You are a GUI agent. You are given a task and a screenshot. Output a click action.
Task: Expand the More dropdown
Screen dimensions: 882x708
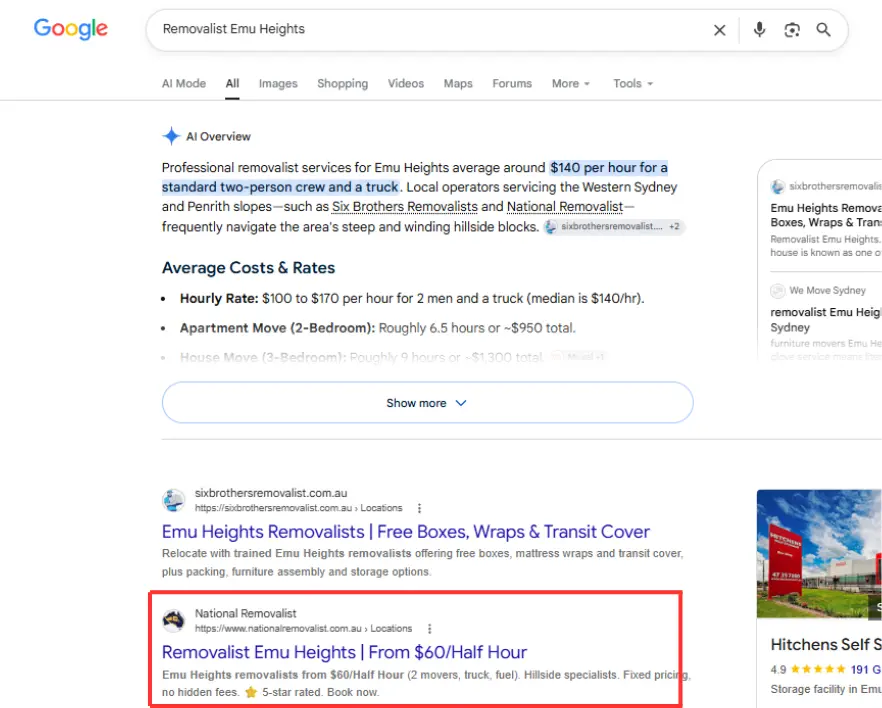(x=571, y=83)
